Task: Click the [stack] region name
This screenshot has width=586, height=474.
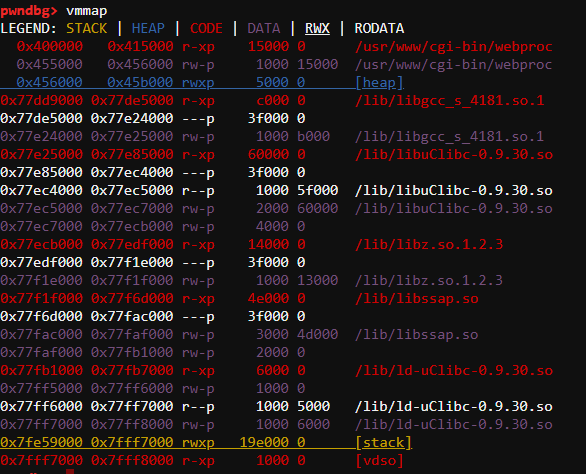Action: [383, 443]
